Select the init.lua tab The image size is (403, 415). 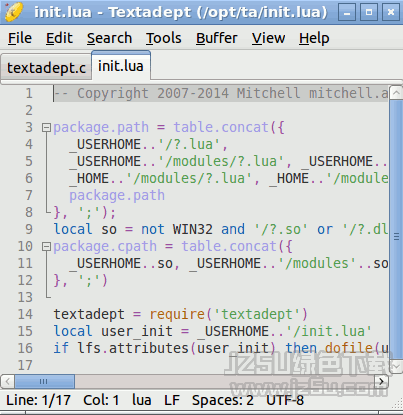point(121,66)
